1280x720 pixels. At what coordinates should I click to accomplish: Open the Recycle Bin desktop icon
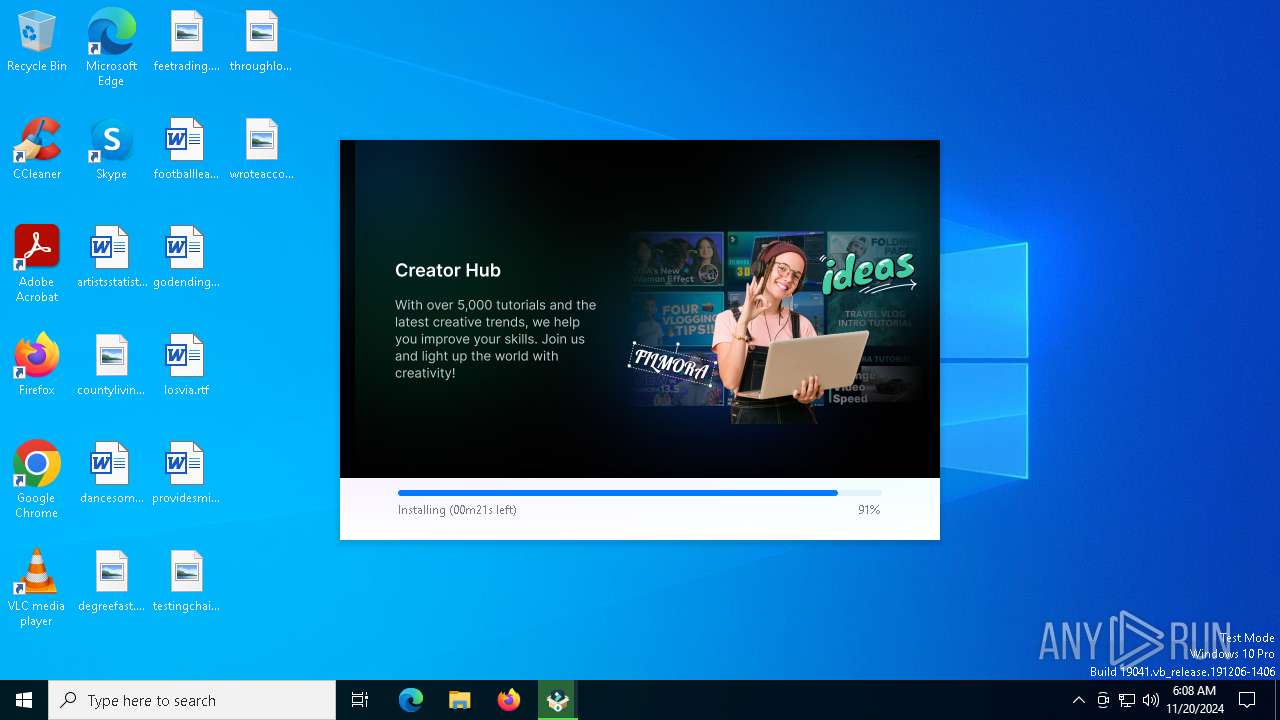tap(37, 41)
